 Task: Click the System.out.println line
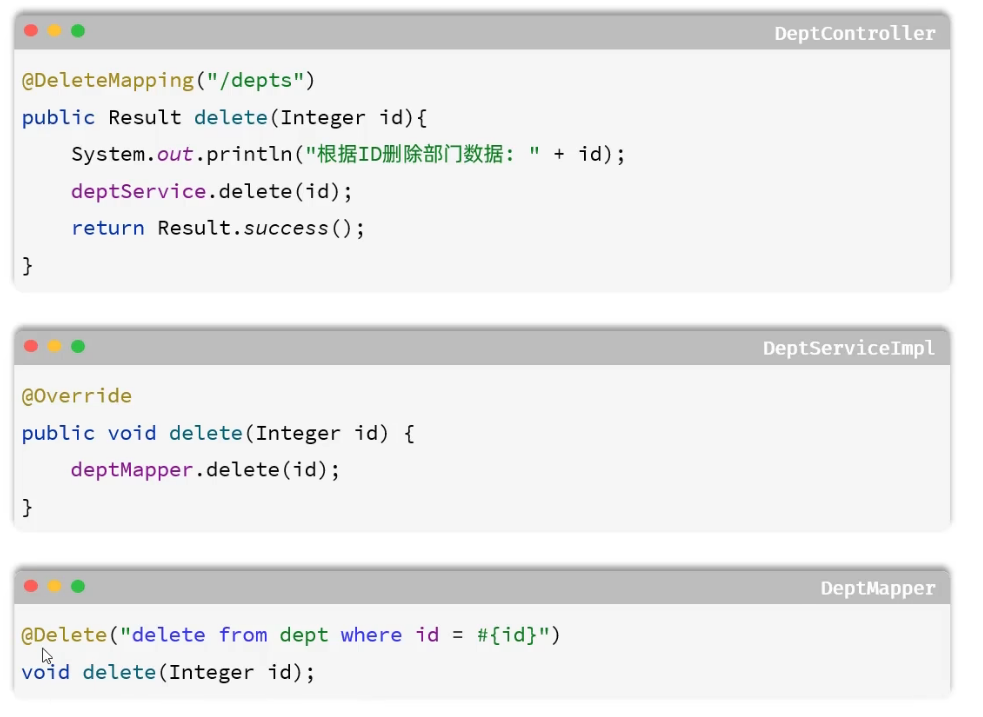(348, 154)
